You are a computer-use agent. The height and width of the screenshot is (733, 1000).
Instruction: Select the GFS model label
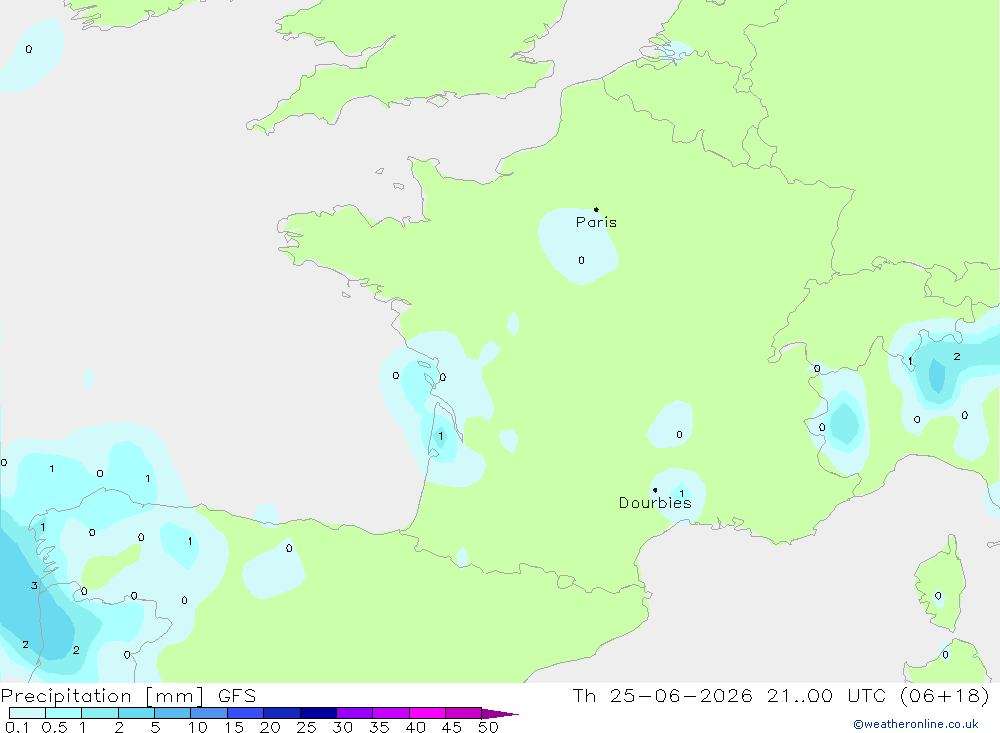point(237,696)
